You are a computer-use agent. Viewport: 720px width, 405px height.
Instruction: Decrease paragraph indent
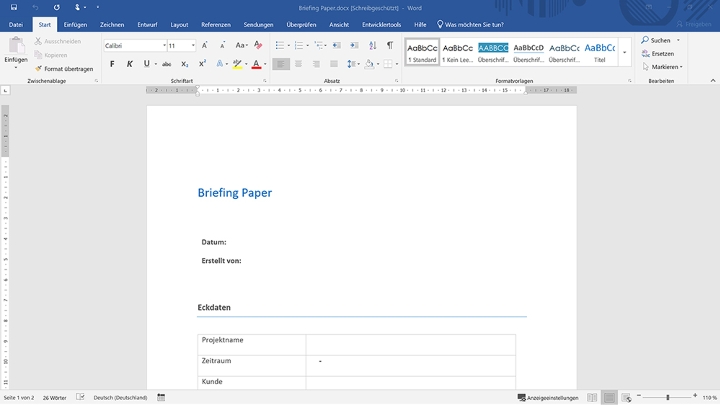coord(337,45)
